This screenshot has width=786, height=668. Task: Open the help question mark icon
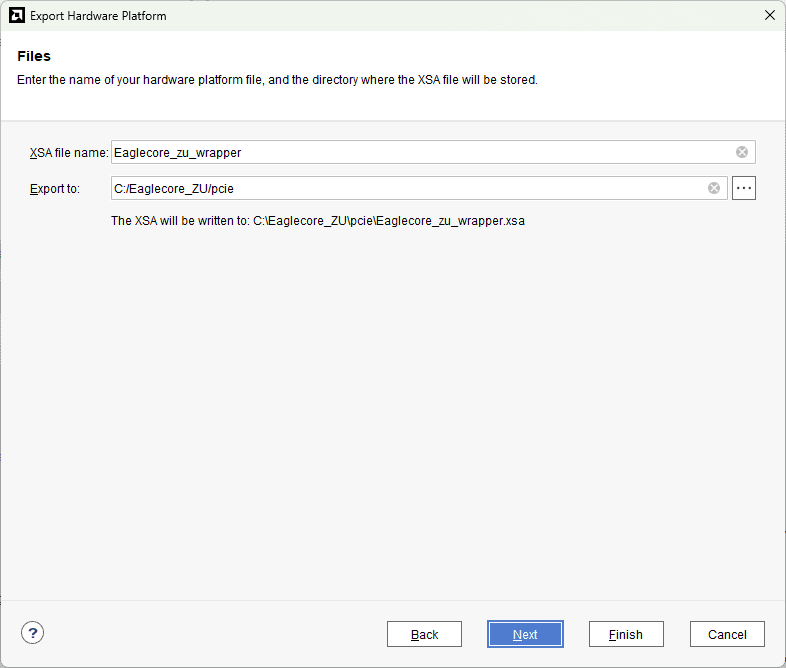point(33,633)
